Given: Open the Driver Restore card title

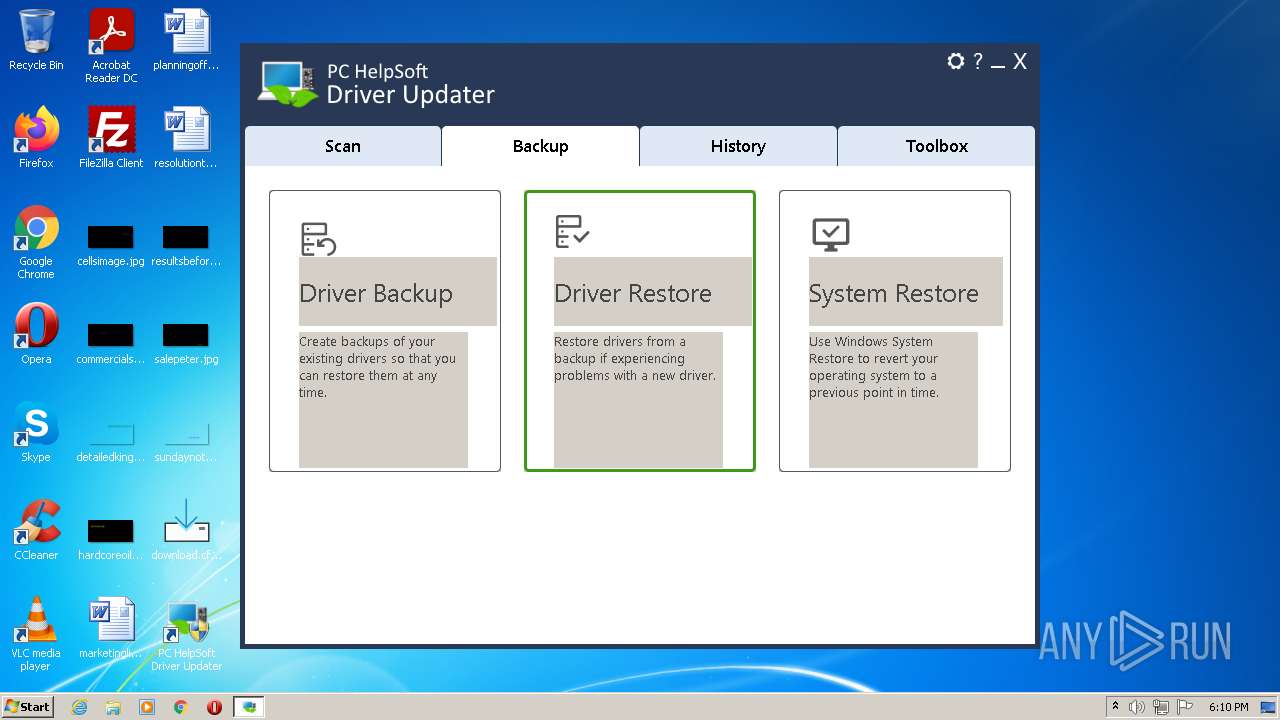Looking at the screenshot, I should point(633,293).
